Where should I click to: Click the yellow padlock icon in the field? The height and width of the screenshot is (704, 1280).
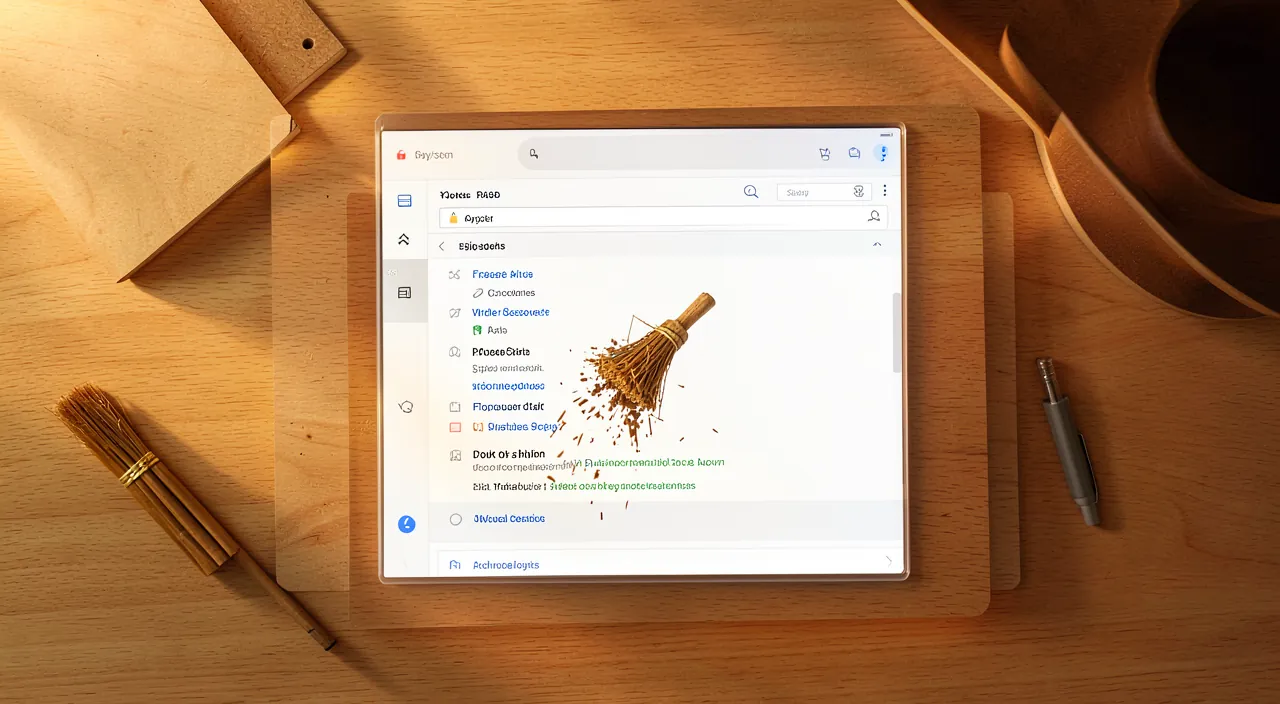(x=453, y=218)
